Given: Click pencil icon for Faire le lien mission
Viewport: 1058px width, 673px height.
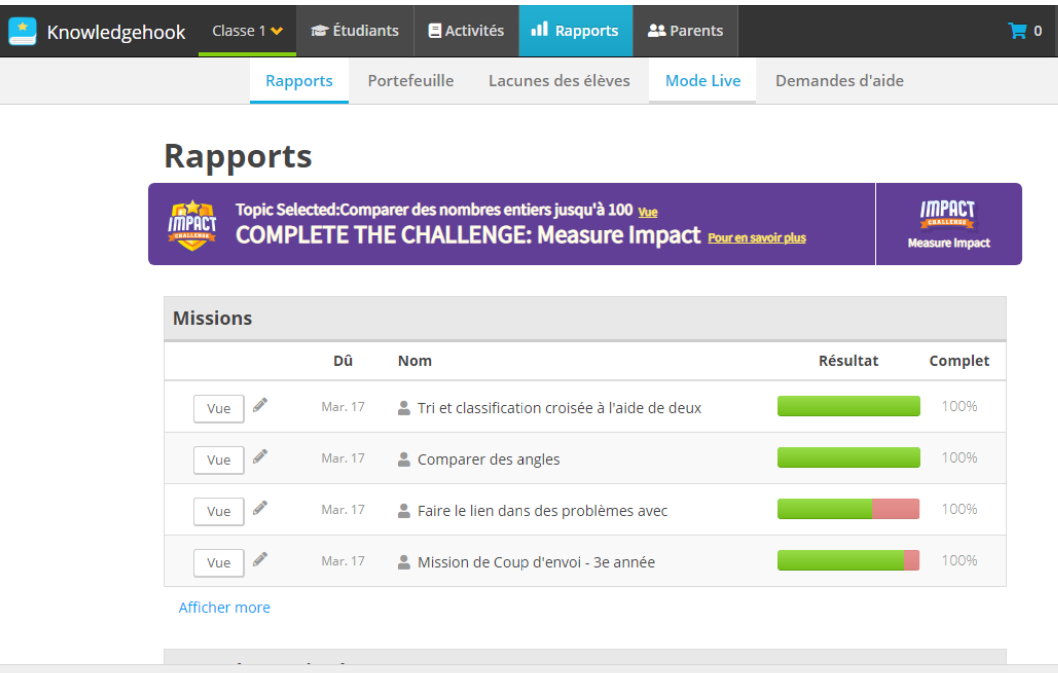Looking at the screenshot, I should [260, 508].
